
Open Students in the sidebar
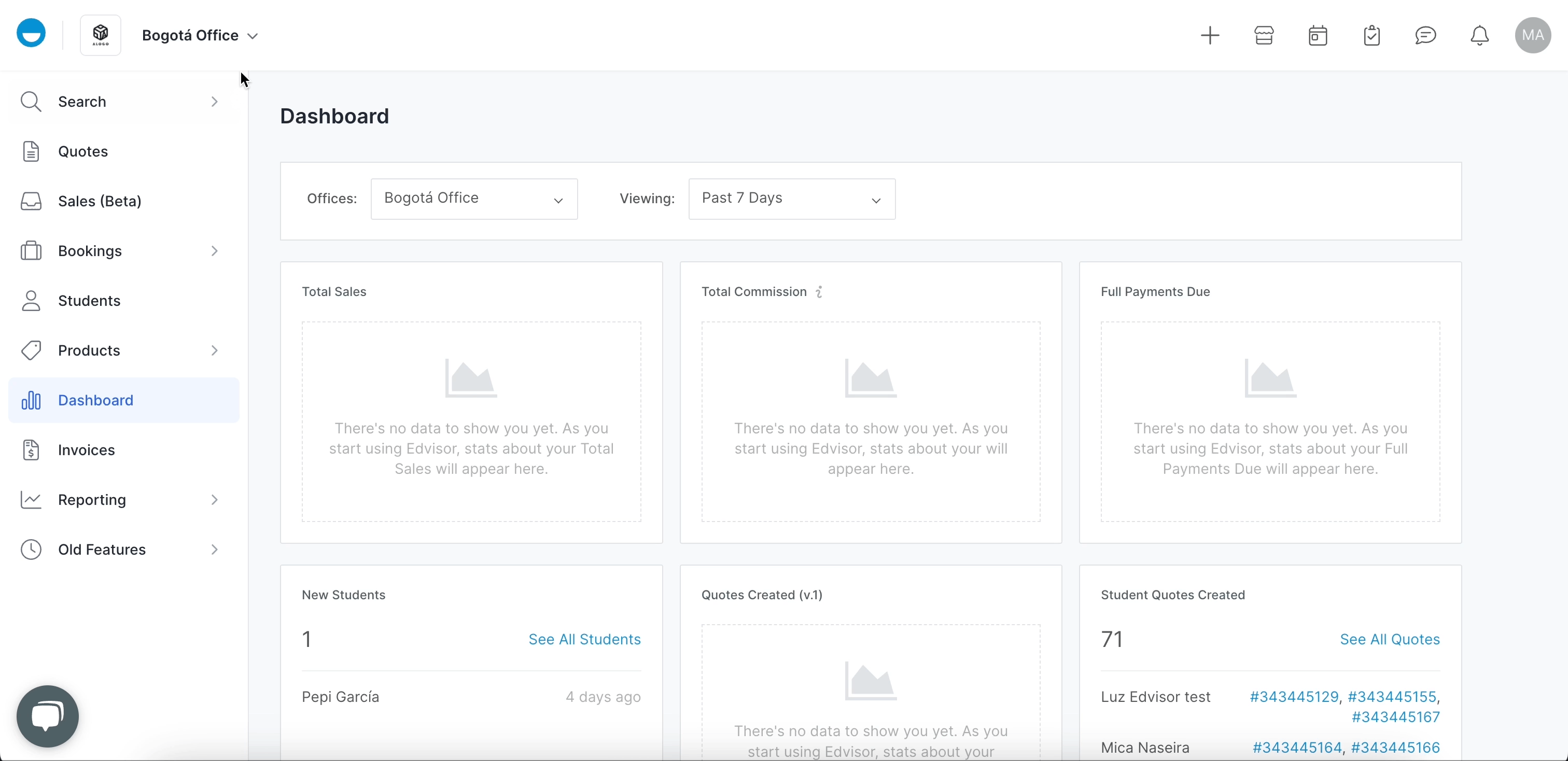point(89,301)
